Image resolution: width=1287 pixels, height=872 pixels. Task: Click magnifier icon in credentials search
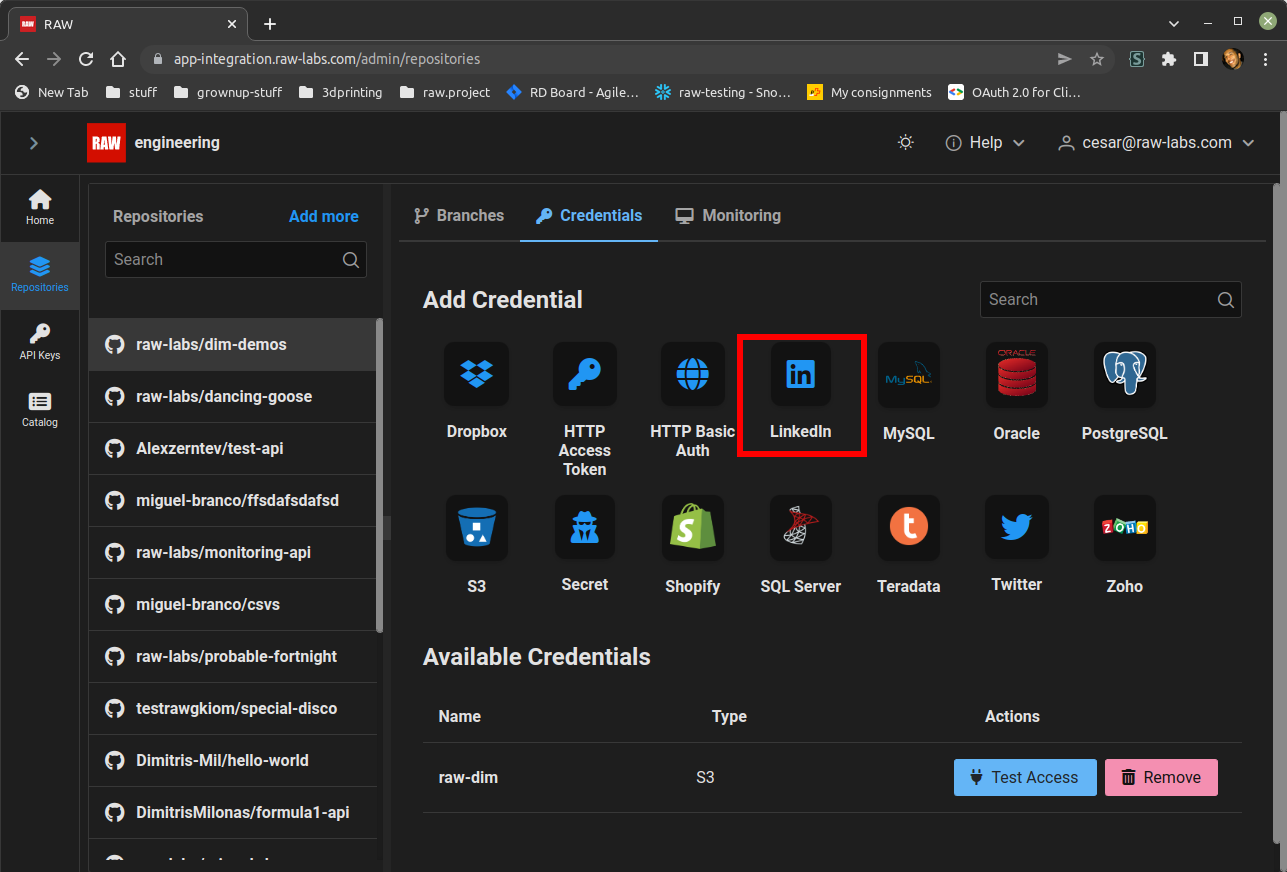coord(1226,300)
